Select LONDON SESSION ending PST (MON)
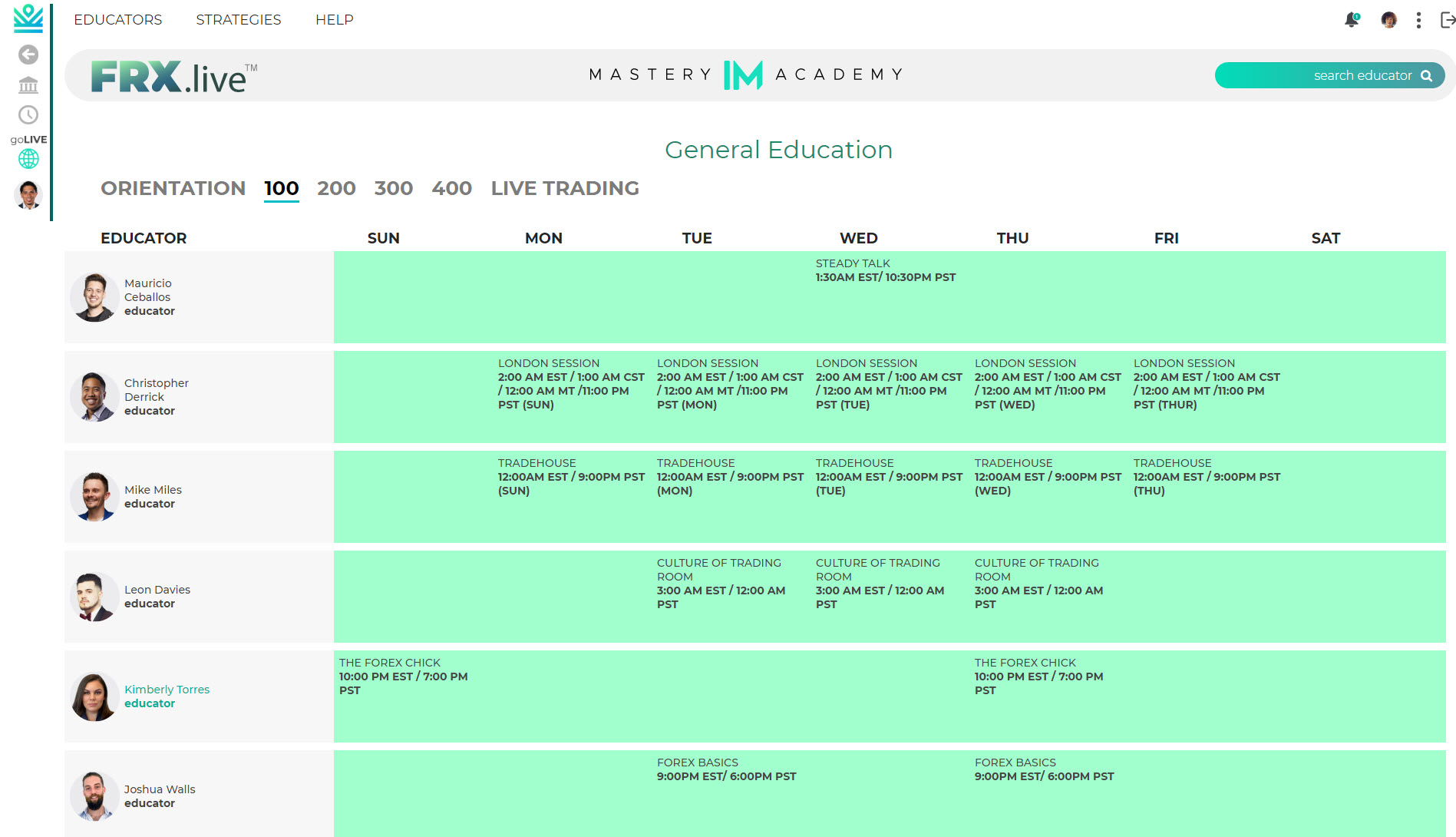 click(730, 384)
